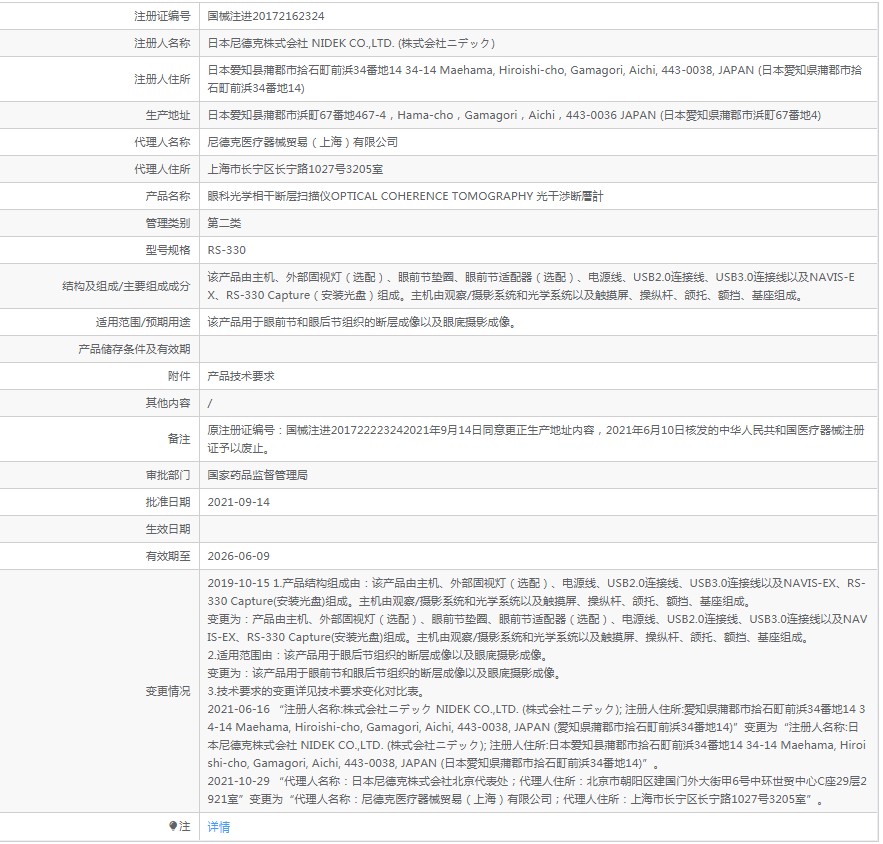Select 尼德克医疗器械贸易（上海）有限公司 in 代理人名称 row
Screen dimensions: 883x844
pyautogui.click(x=302, y=142)
